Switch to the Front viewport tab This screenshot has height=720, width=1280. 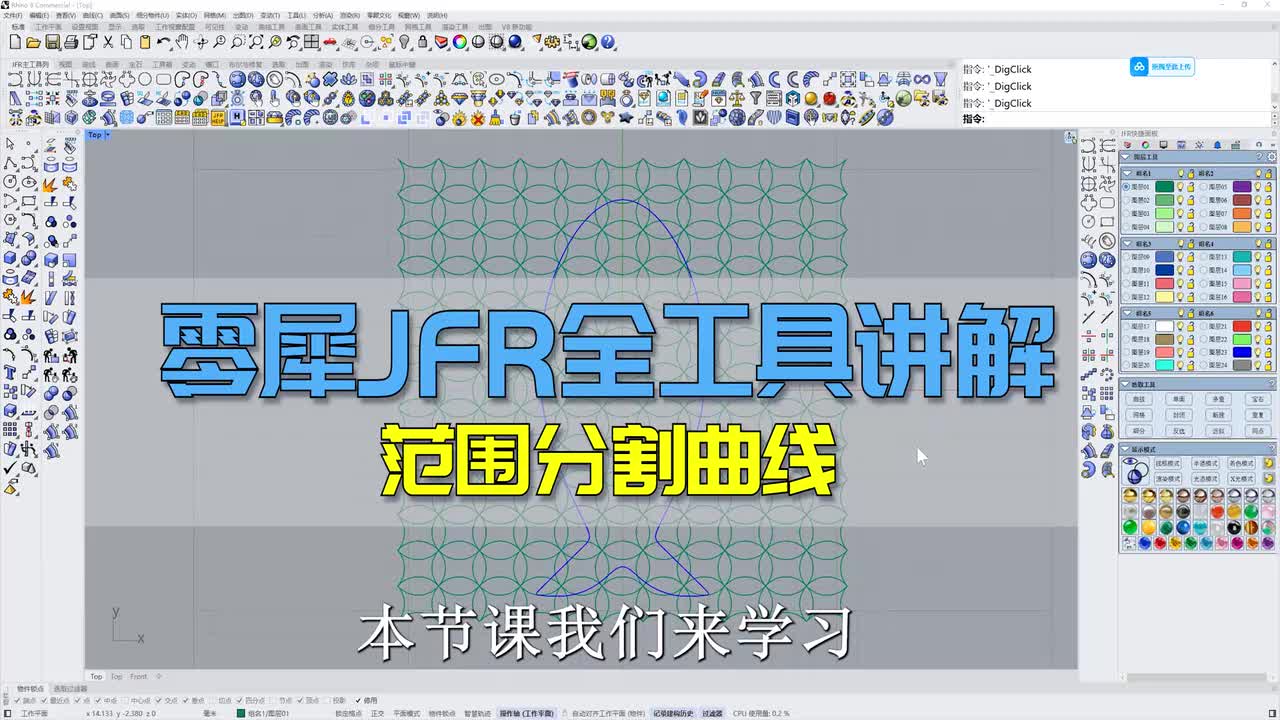[138, 676]
